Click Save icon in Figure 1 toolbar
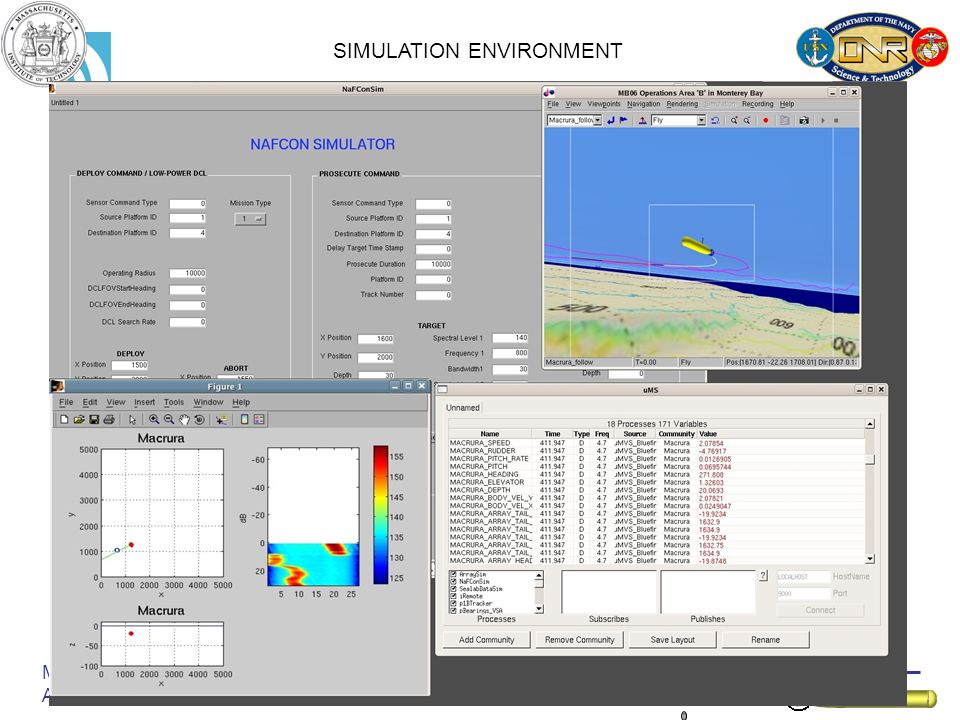960x720 pixels. pyautogui.click(x=94, y=420)
